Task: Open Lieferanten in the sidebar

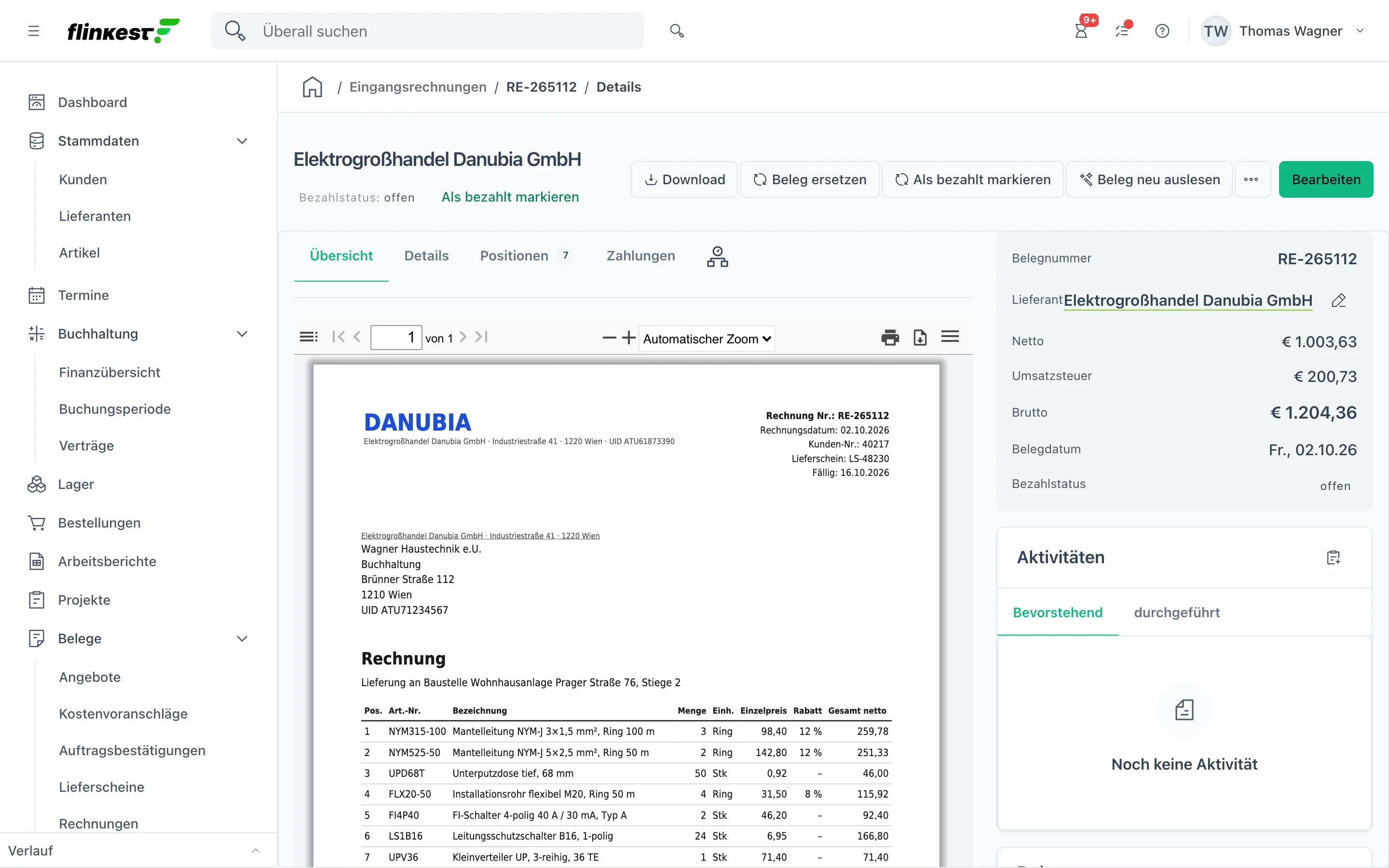Action: coord(95,217)
